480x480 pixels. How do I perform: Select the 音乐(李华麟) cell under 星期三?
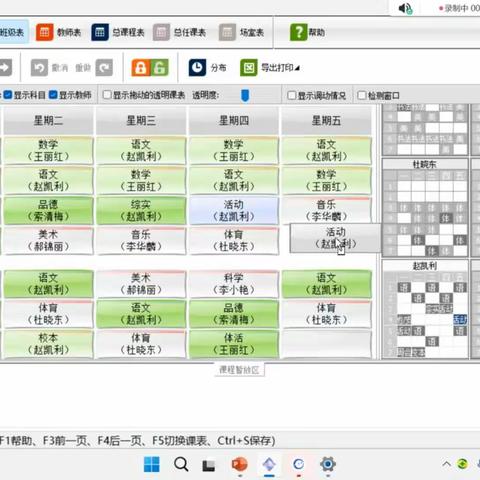141,241
